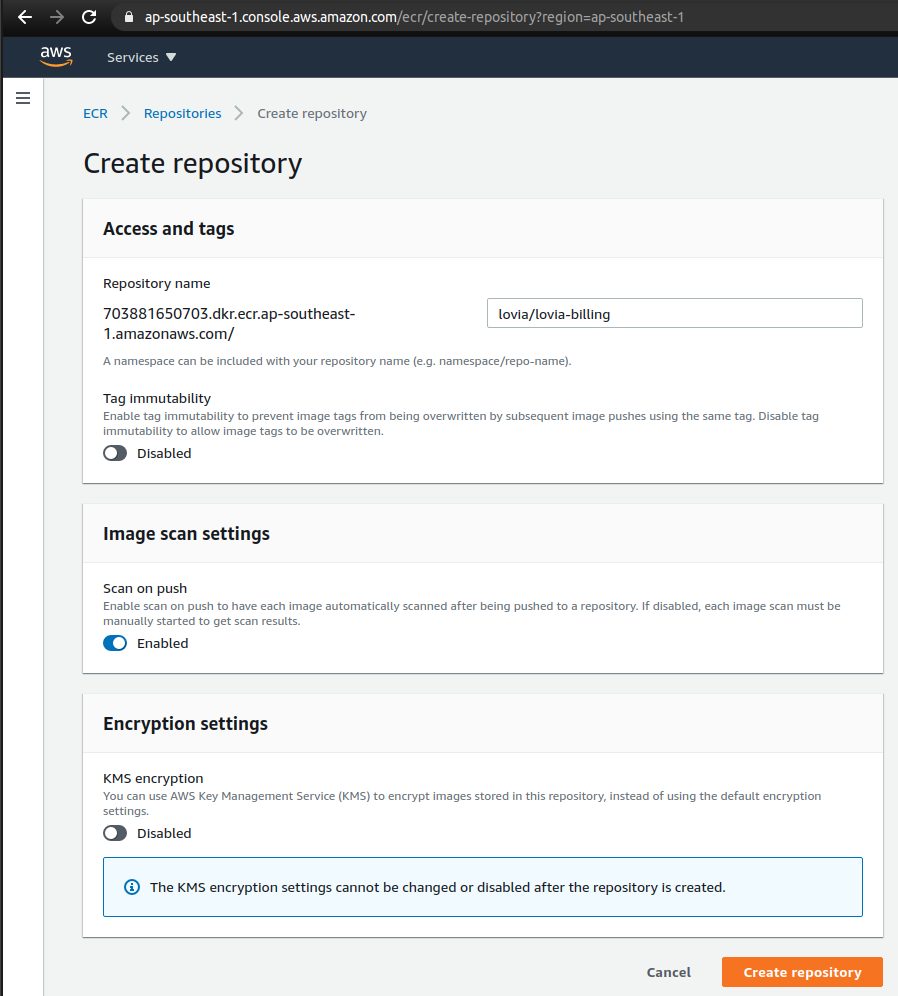Click the Tag immutability label
The image size is (898, 996).
coord(157,398)
